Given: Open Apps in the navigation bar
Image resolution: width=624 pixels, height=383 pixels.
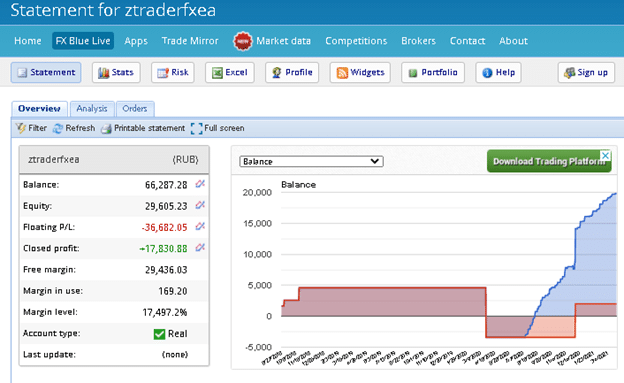Looking at the screenshot, I should point(136,41).
